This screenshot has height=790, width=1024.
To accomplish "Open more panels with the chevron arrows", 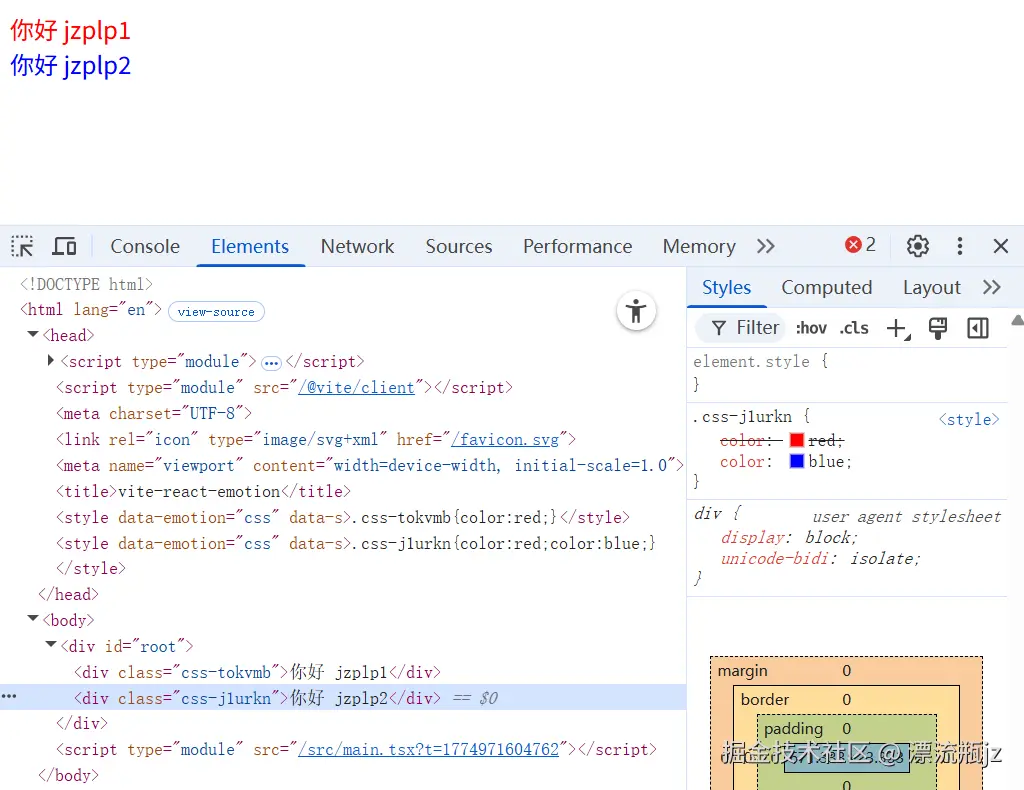I will pos(766,246).
